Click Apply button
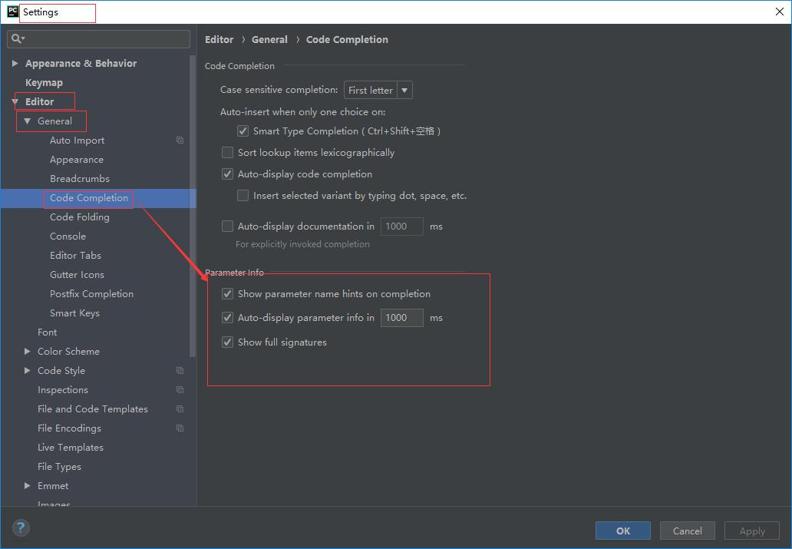The image size is (792, 549). (752, 531)
